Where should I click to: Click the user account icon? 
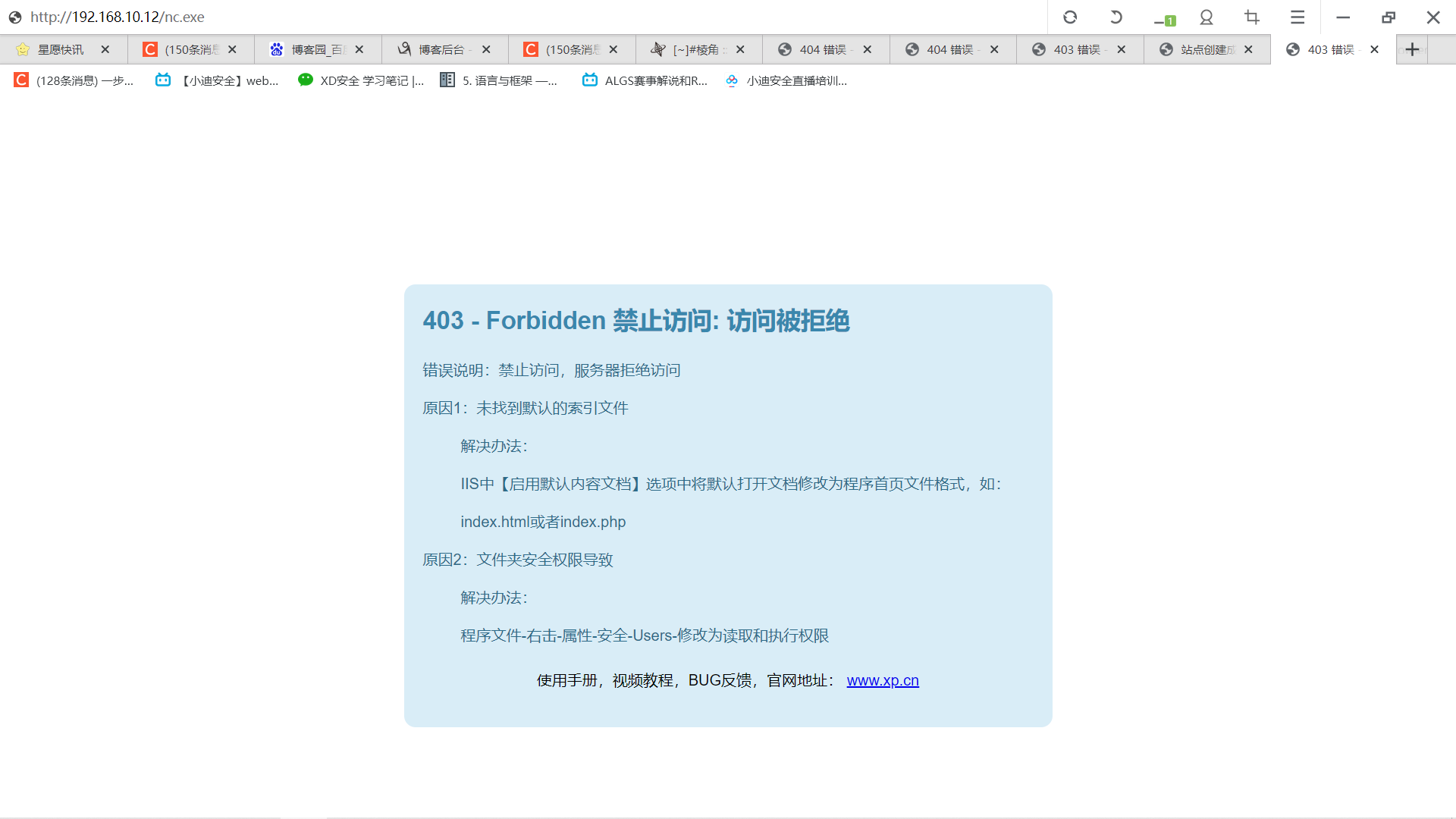(1207, 17)
